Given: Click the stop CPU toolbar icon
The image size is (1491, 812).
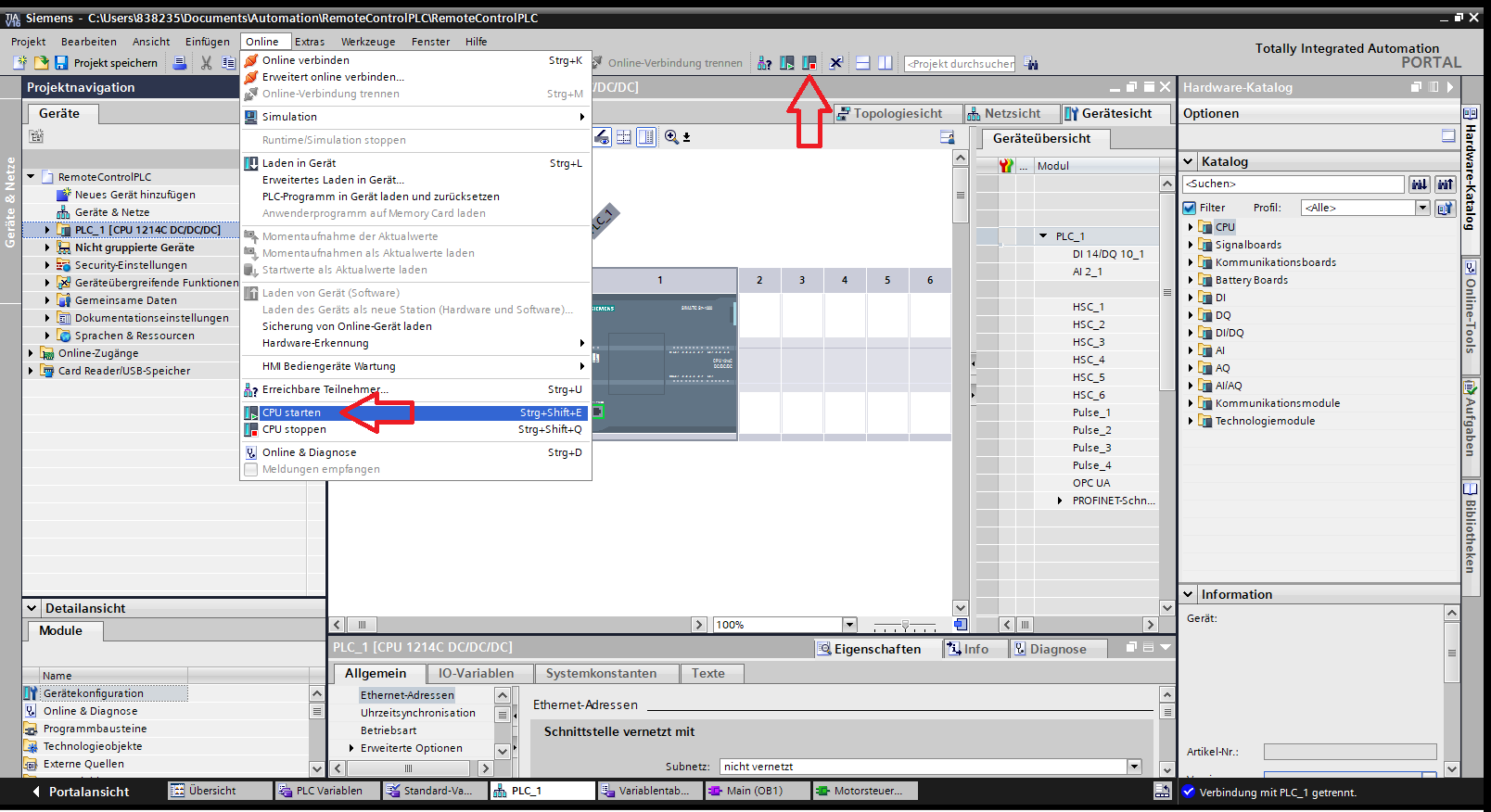Looking at the screenshot, I should [x=809, y=63].
